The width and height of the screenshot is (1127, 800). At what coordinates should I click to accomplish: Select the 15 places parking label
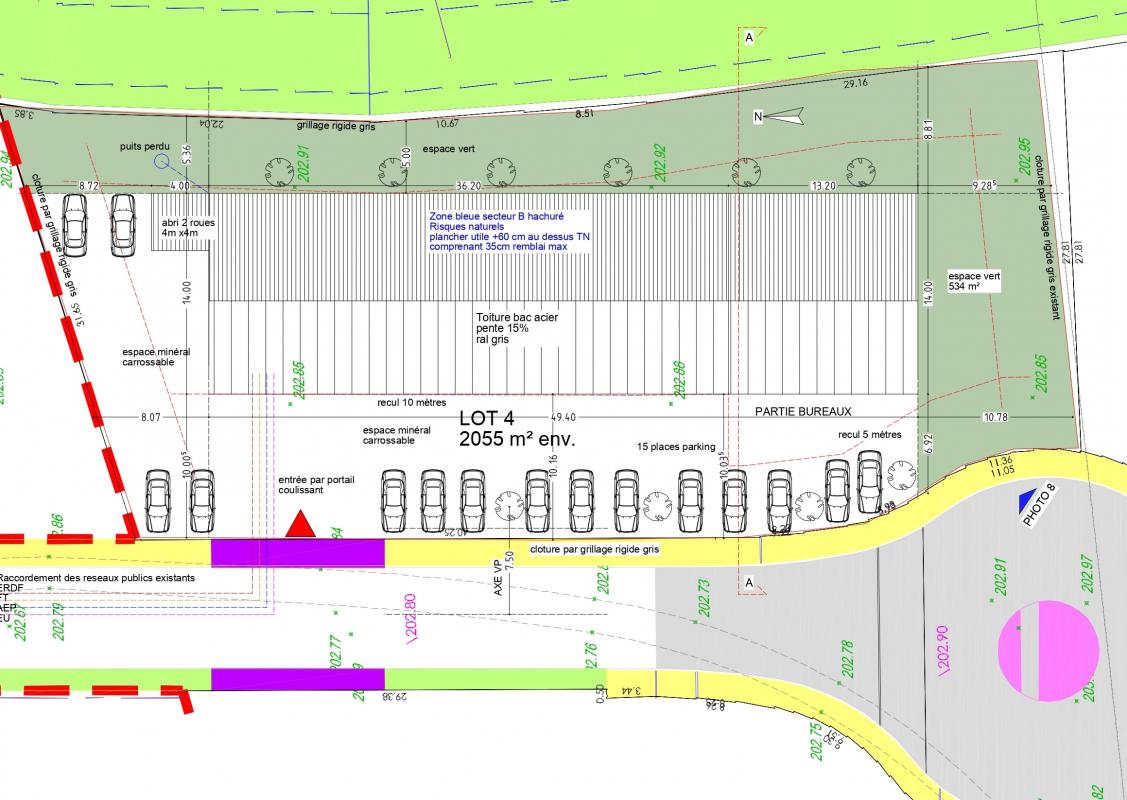tap(677, 447)
